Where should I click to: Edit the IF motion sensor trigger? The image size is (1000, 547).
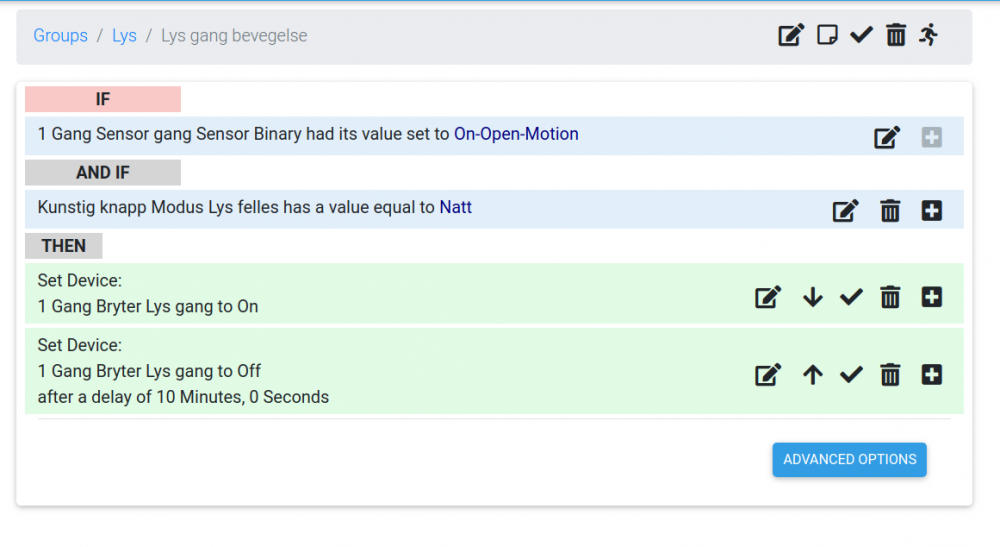887,138
